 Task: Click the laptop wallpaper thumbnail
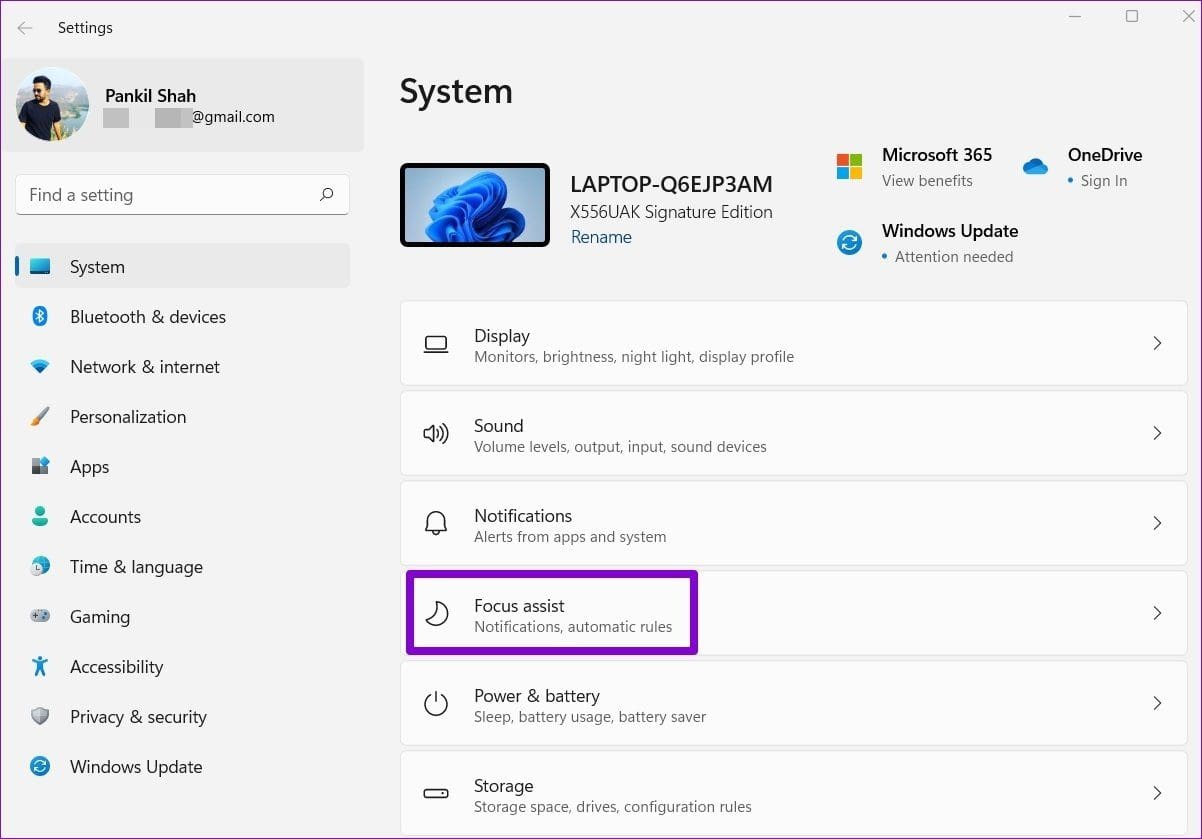coord(475,206)
